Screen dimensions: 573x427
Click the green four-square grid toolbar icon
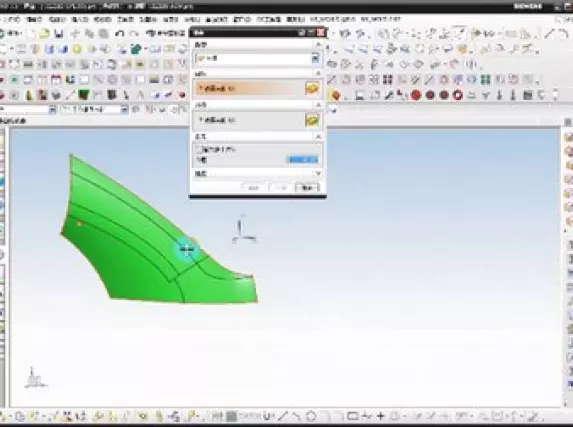pyautogui.click(x=485, y=80)
